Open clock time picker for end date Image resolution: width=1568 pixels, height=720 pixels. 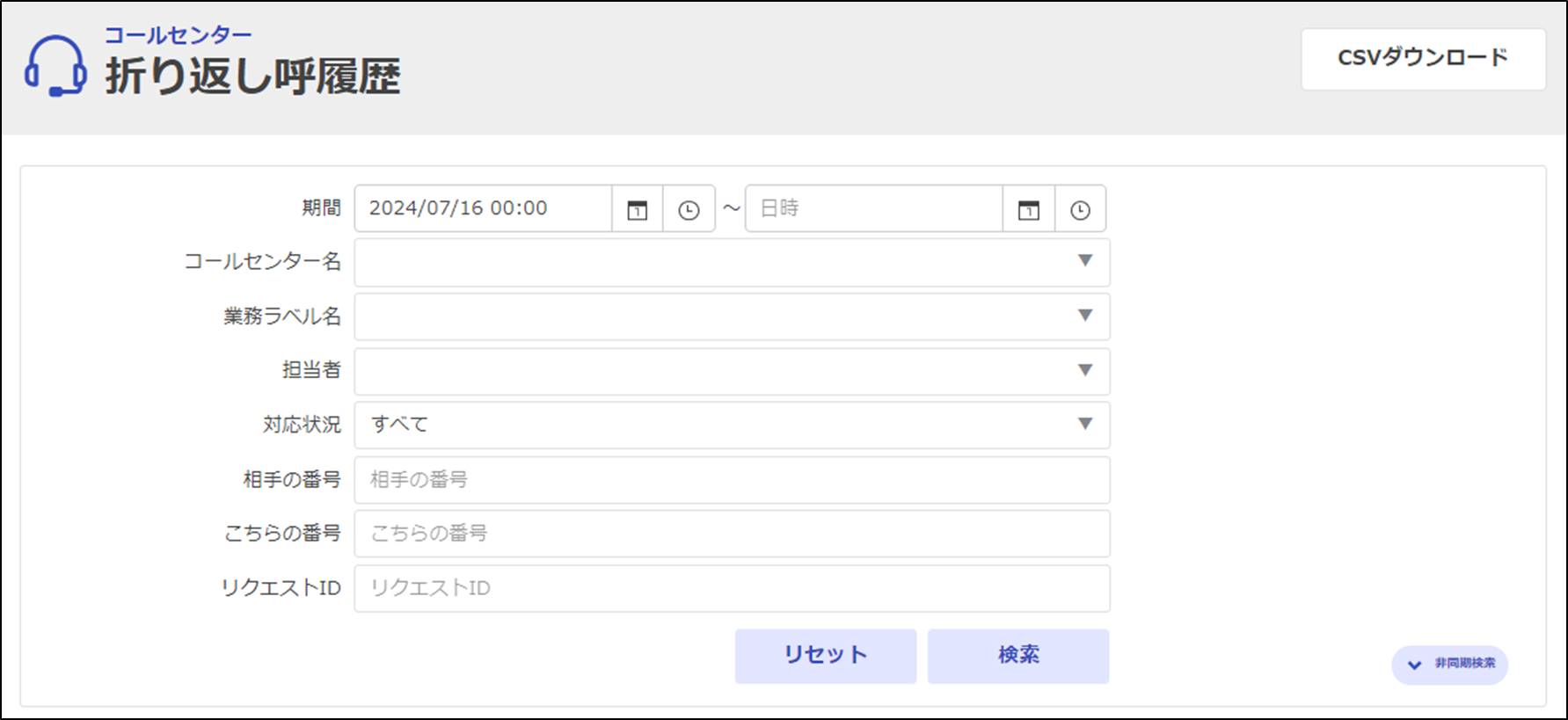coord(1081,209)
